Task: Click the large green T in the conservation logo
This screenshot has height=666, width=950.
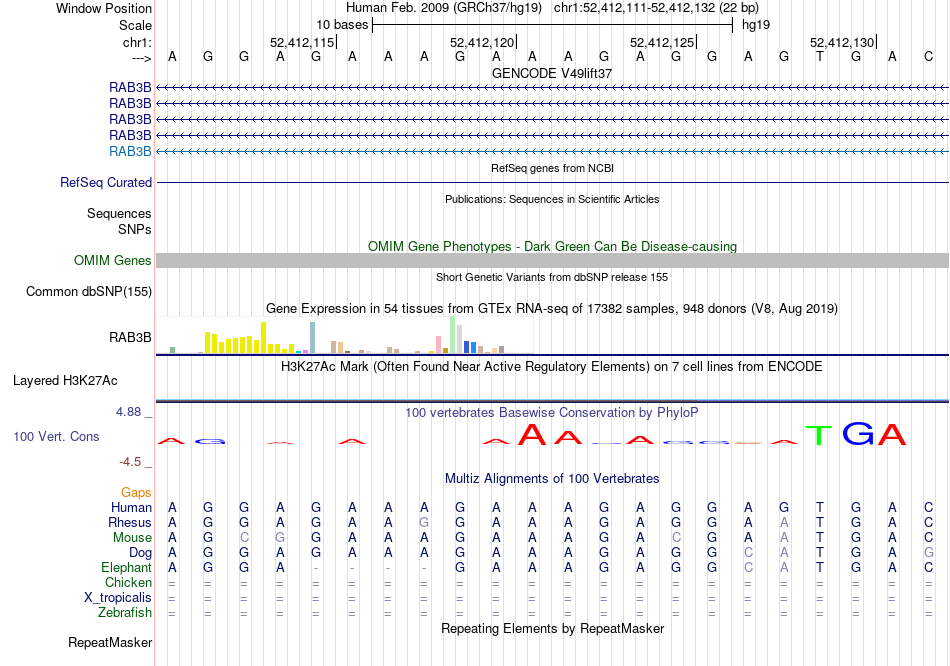Action: tap(819, 435)
